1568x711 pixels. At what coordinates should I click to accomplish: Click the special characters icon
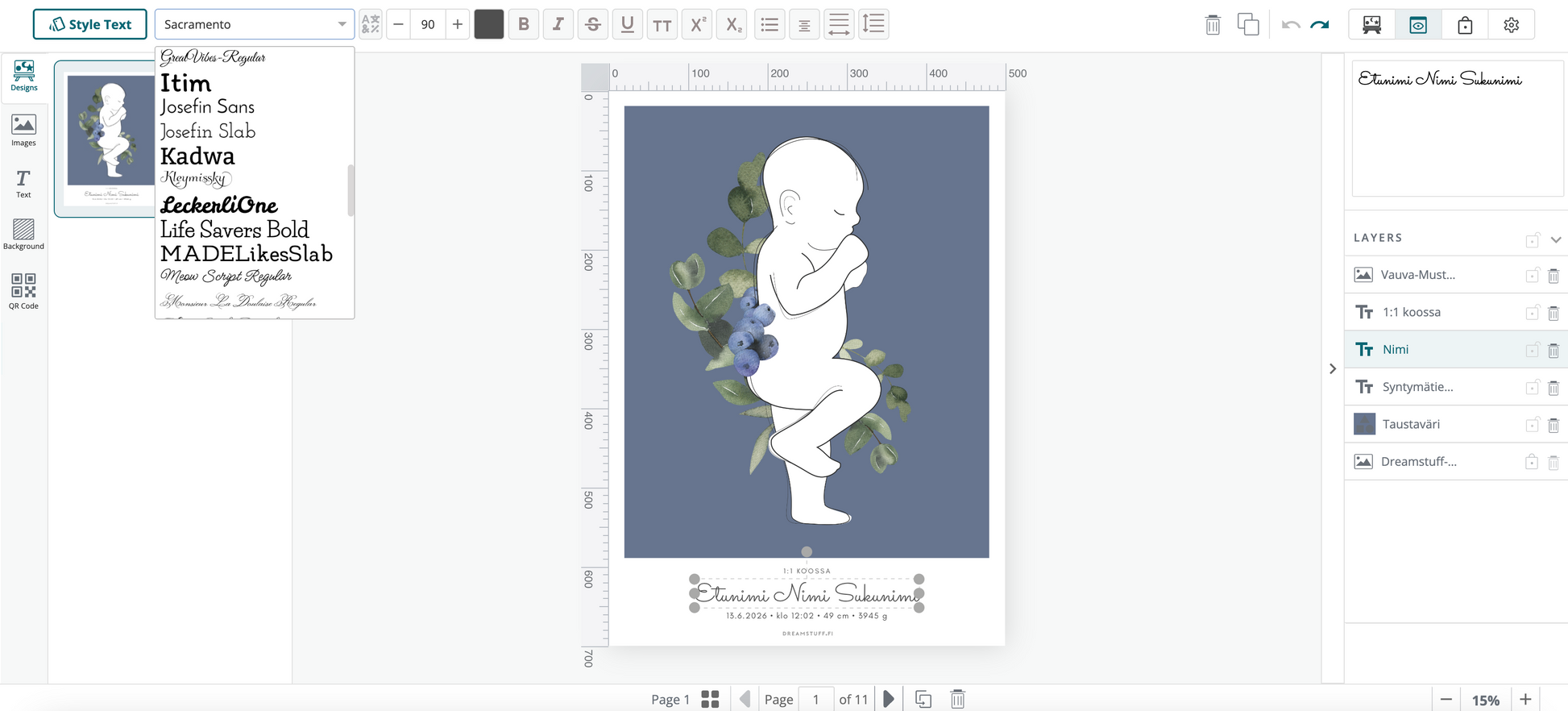[371, 24]
